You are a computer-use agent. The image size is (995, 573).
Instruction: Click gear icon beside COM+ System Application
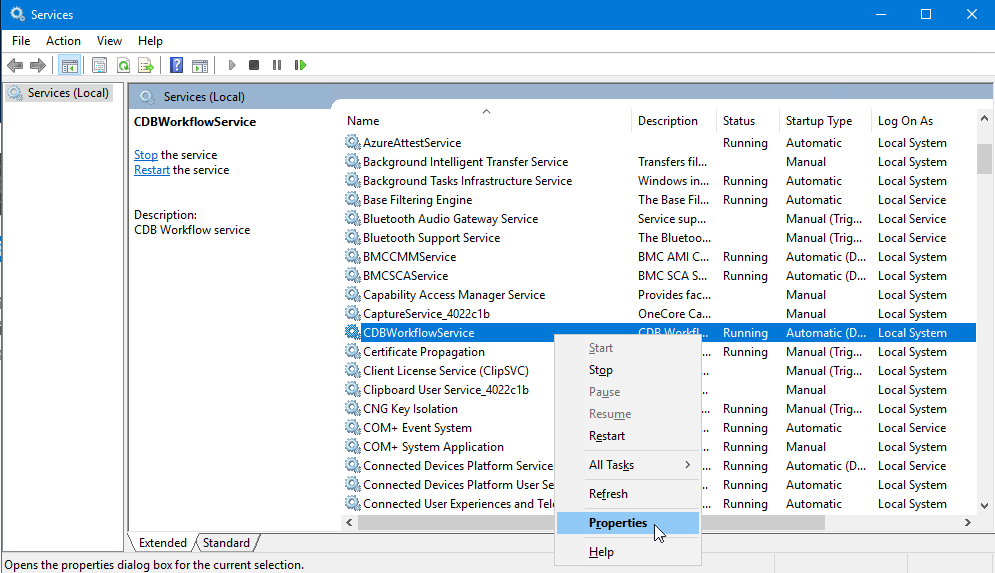coord(352,447)
